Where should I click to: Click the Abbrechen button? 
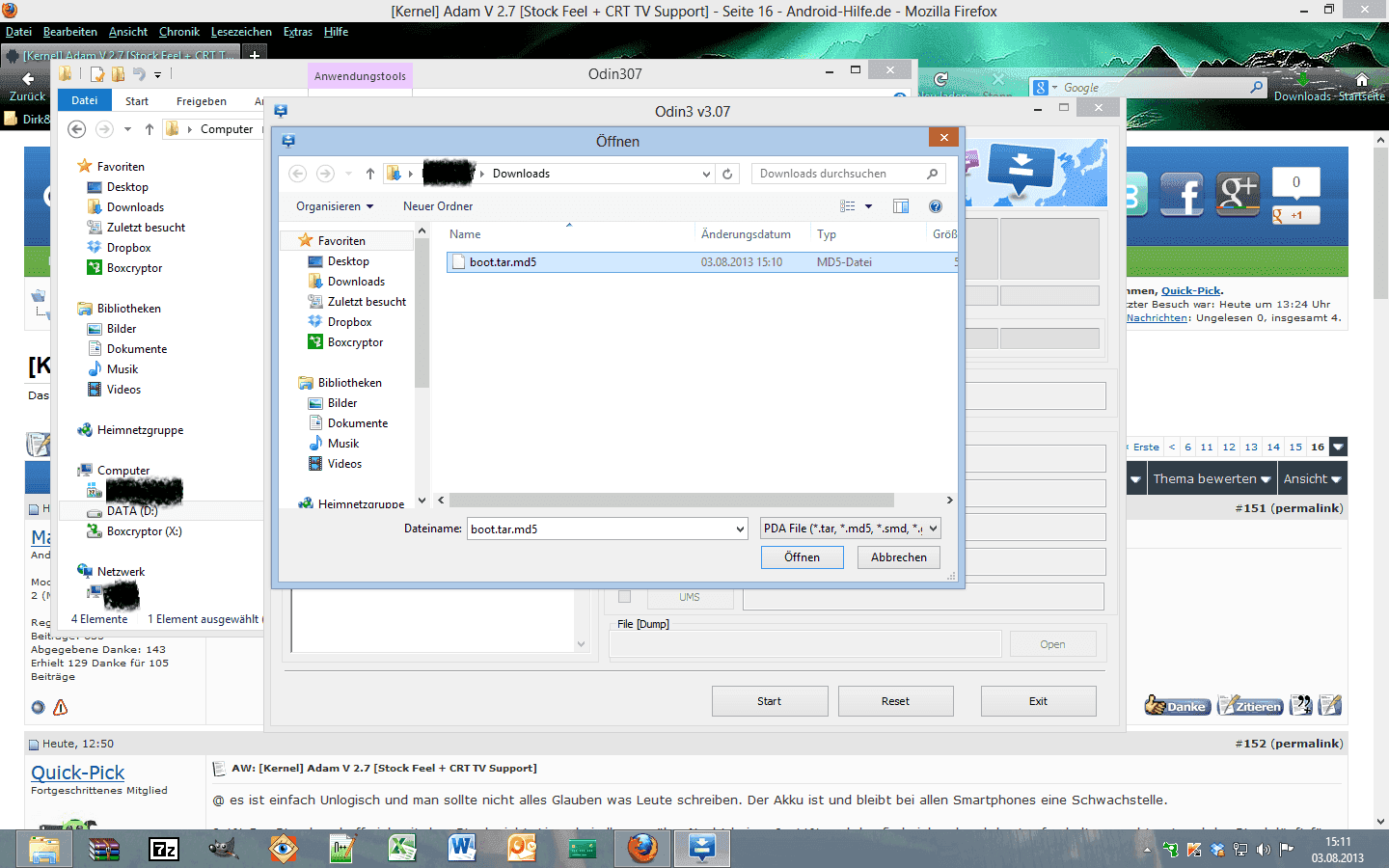899,557
